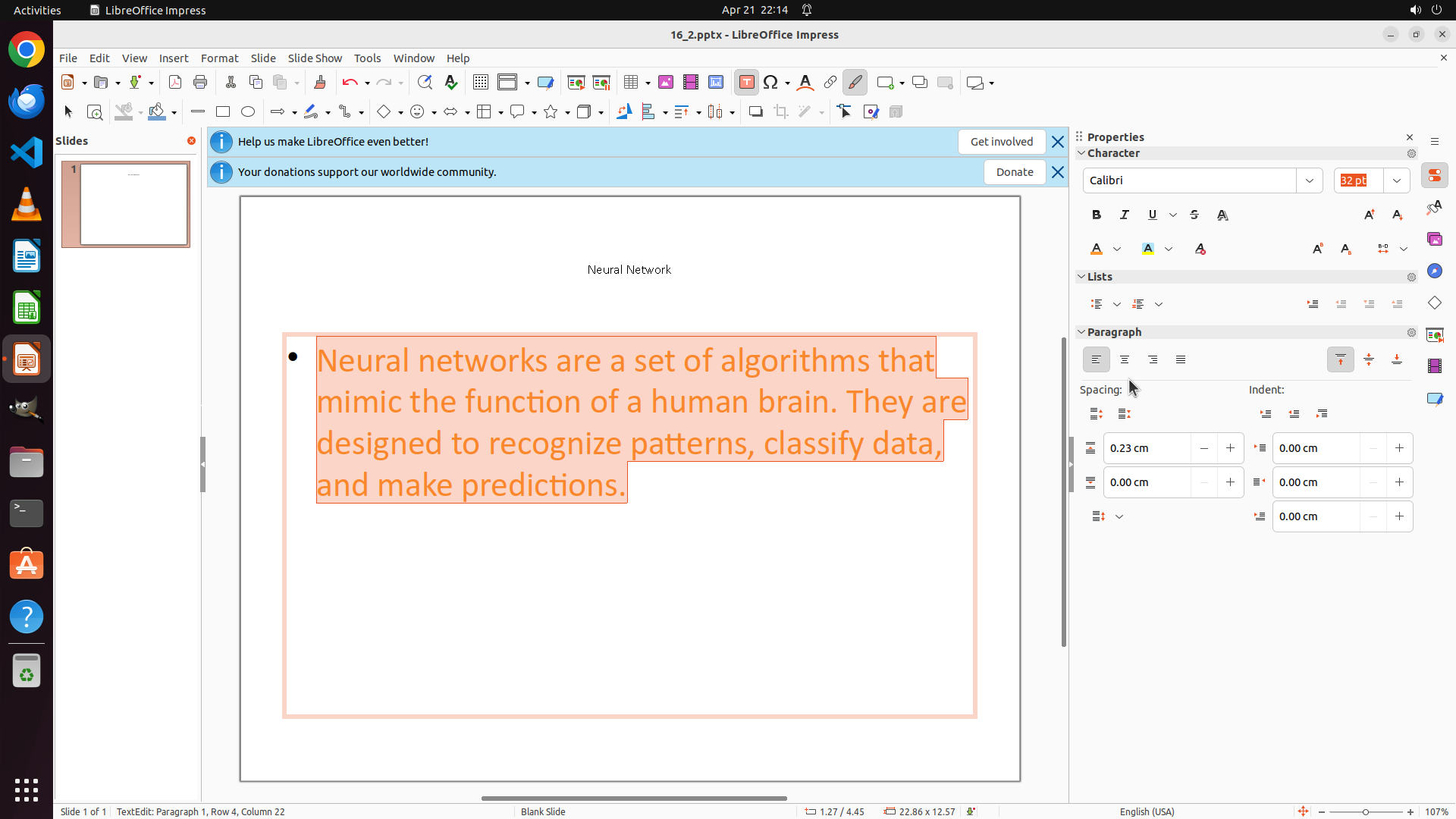1456x819 pixels.
Task: Toggle Bold formatting in Character panel
Action: click(x=1097, y=215)
